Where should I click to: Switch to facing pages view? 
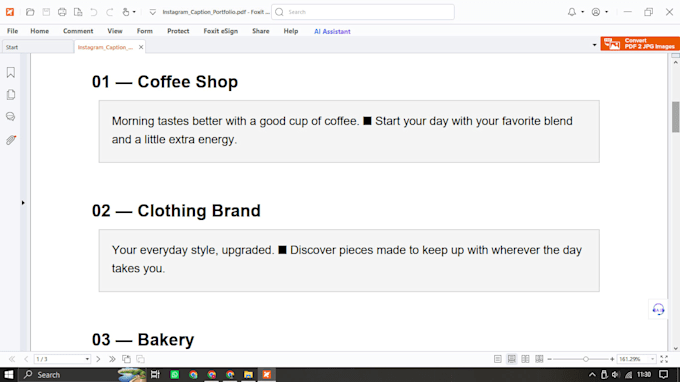point(525,359)
